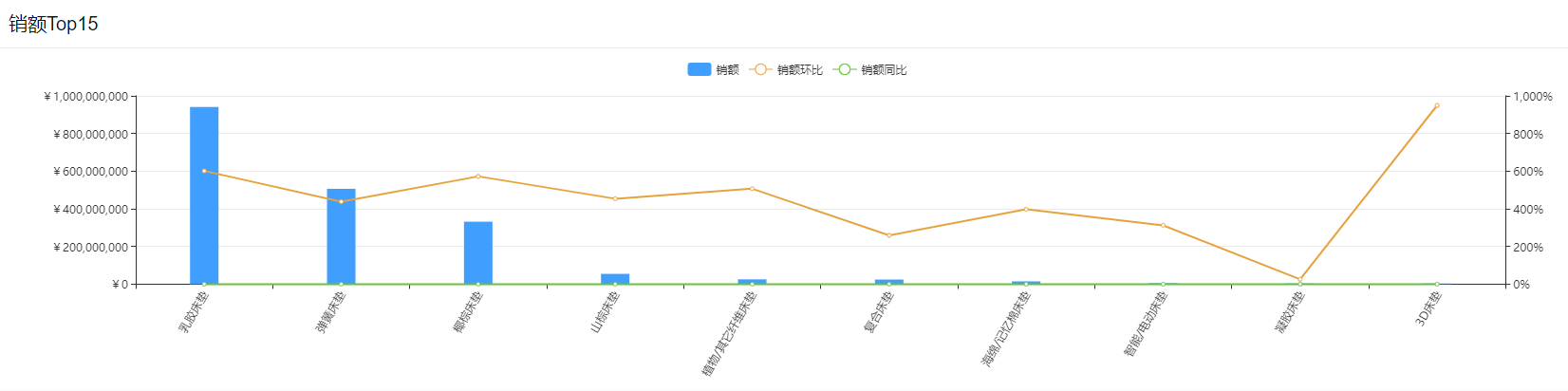
Task: Click the 3D床垫 axis label
Action: (1428, 309)
